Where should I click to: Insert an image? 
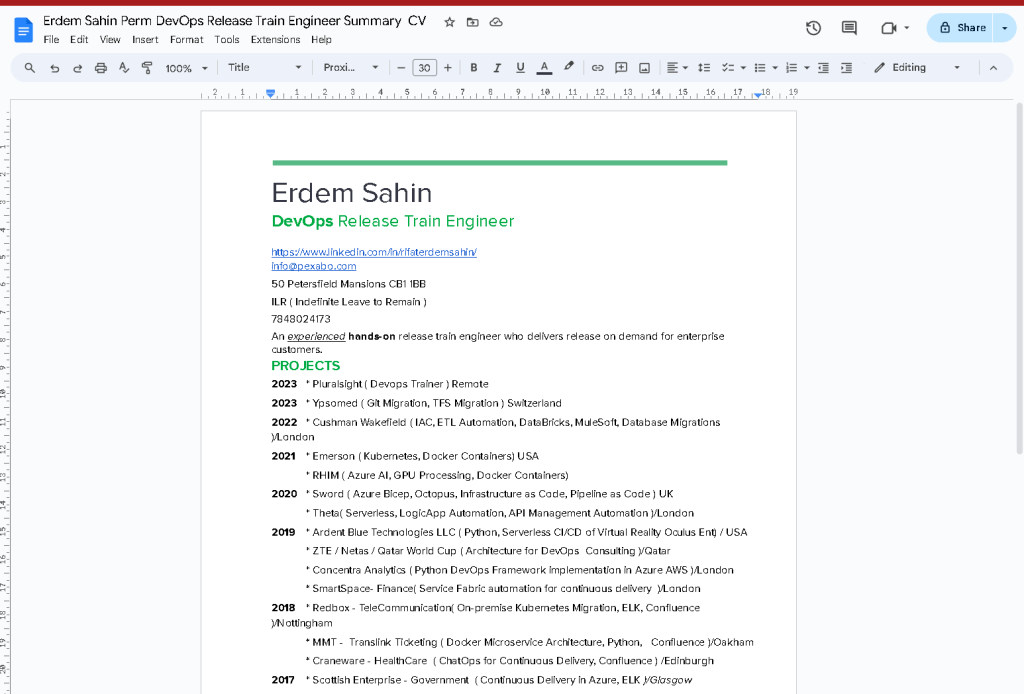(645, 68)
